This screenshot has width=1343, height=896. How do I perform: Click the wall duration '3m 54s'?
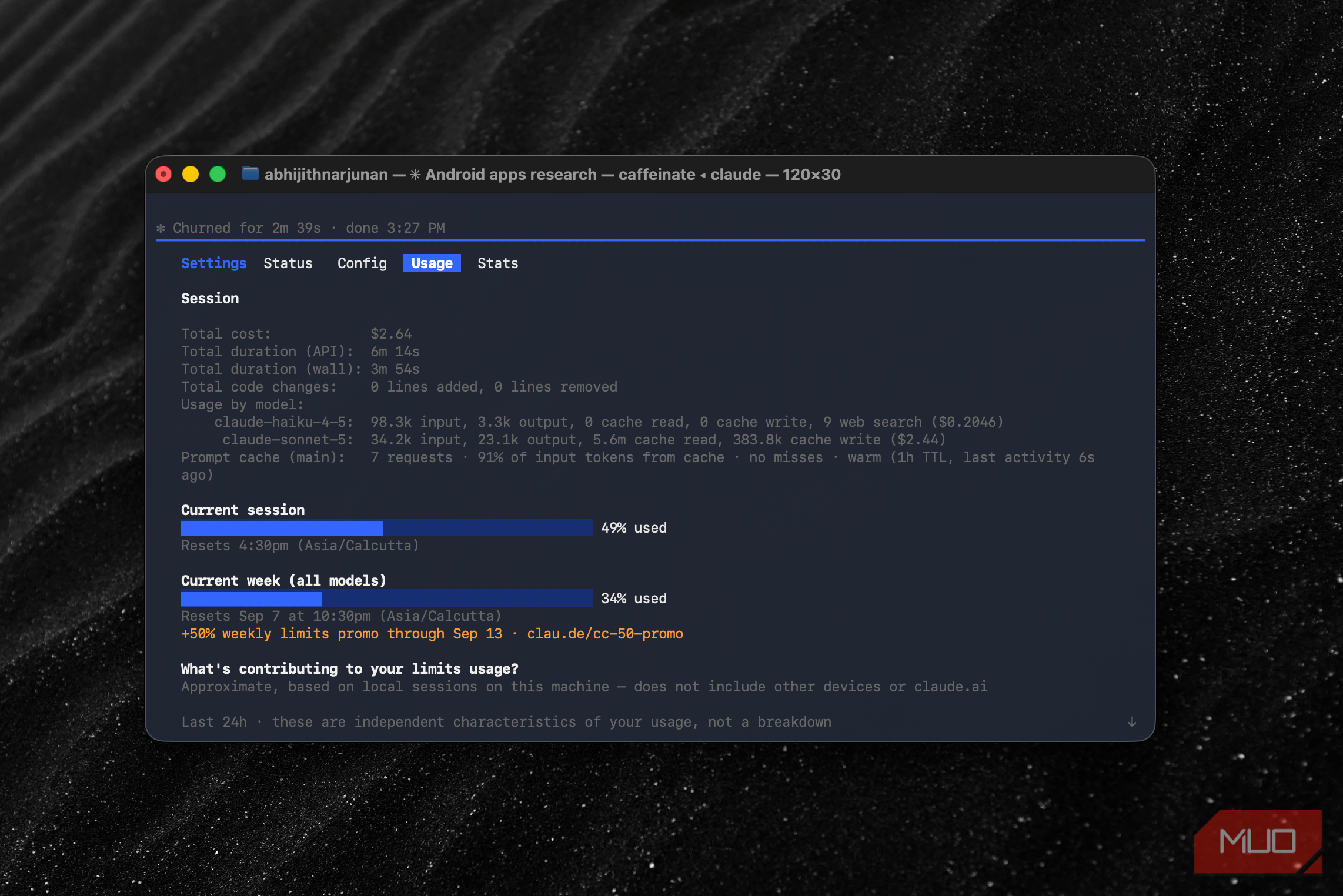pyautogui.click(x=395, y=369)
